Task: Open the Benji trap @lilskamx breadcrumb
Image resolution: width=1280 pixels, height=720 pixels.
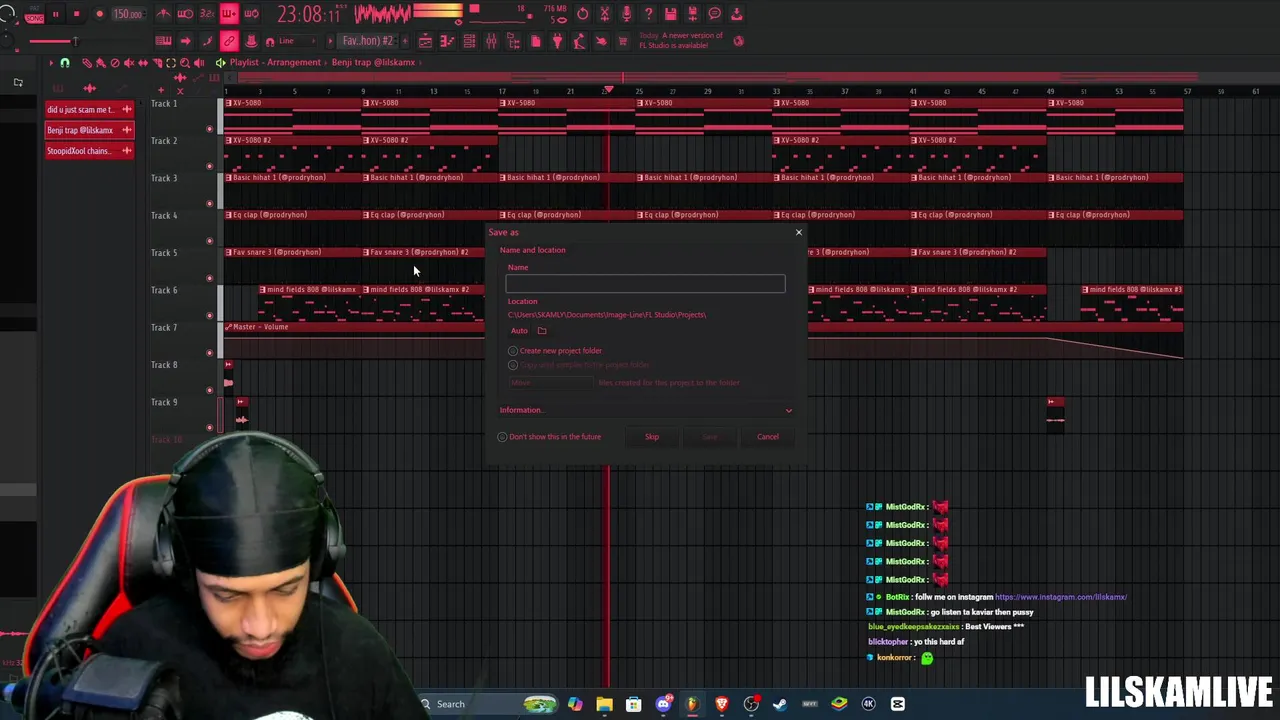Action: coord(373,62)
